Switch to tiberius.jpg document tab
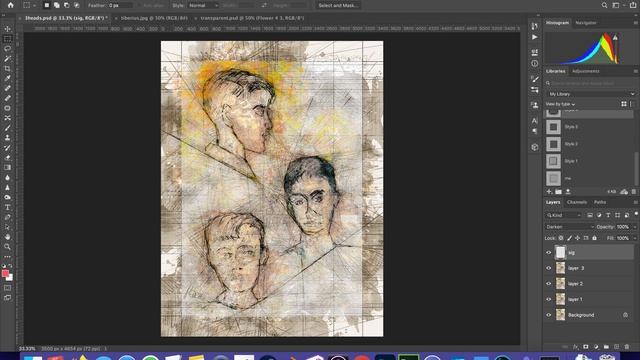Viewport: 640px width, 360px height. click(154, 18)
